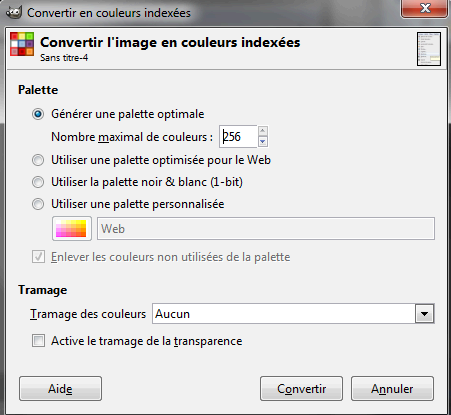Increase maximum number of colors with up arrow

click(263, 131)
